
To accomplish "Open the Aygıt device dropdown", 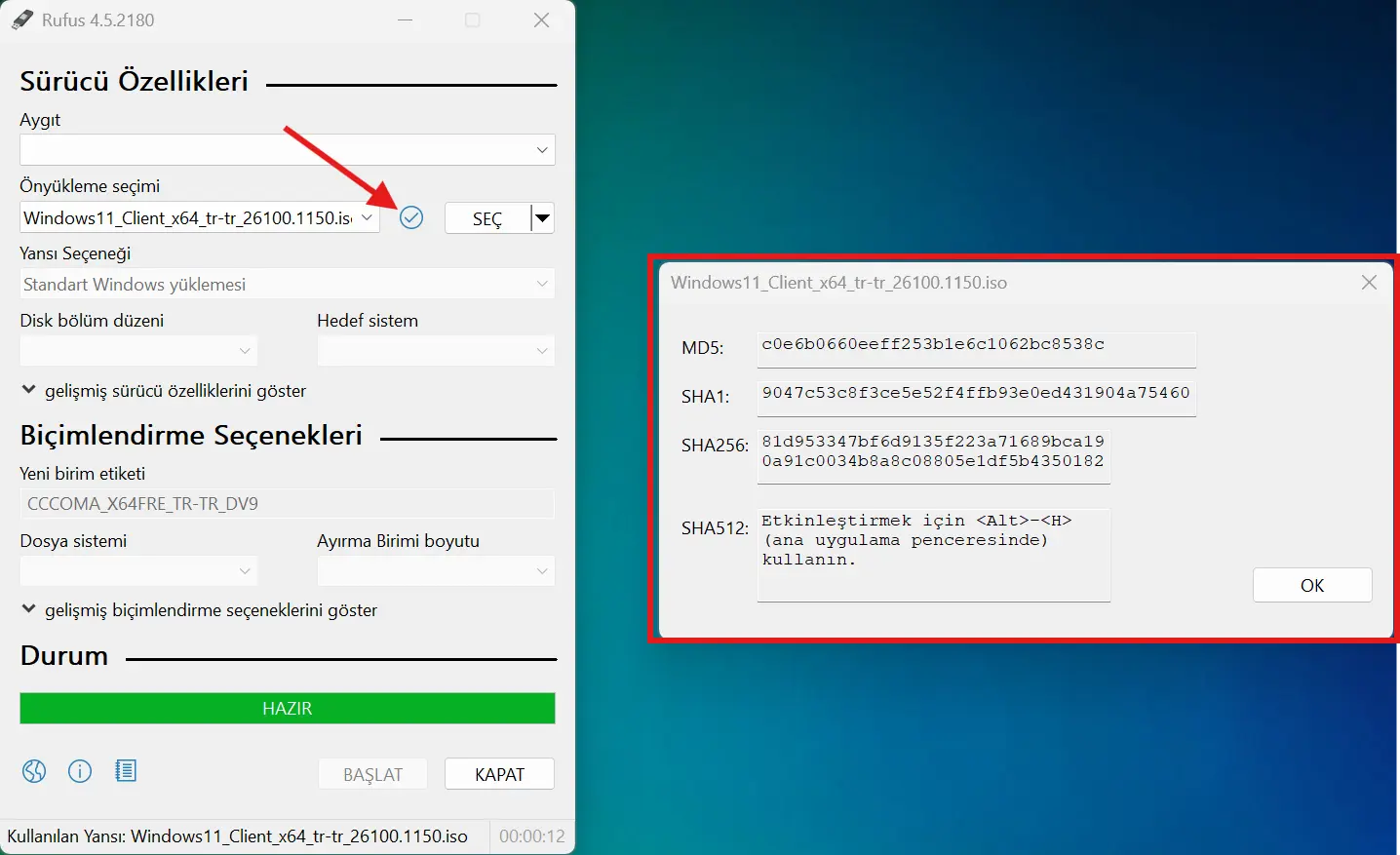I will pos(288,150).
